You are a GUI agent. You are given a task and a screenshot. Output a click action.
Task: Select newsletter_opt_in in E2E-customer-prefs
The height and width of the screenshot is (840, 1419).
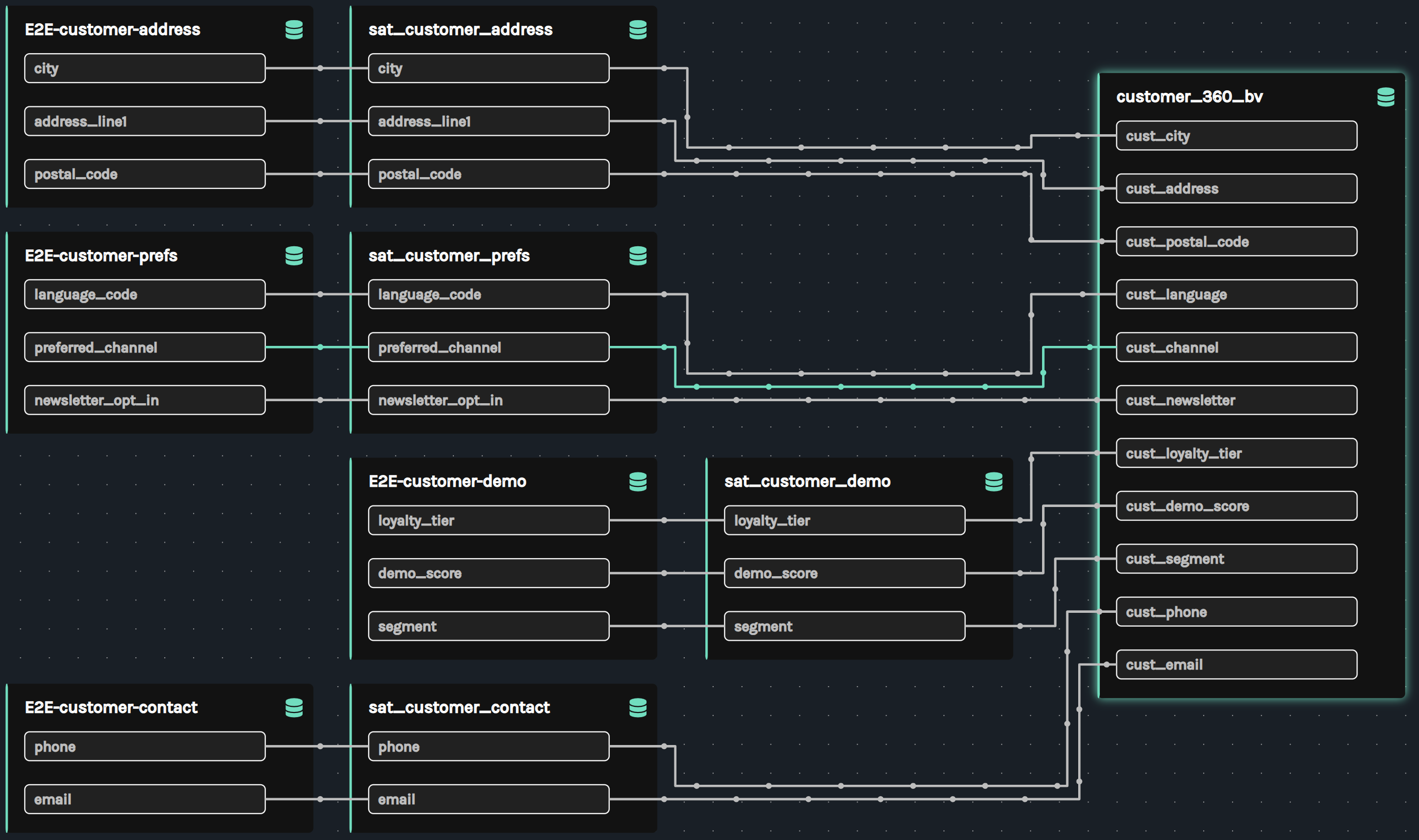[x=145, y=400]
